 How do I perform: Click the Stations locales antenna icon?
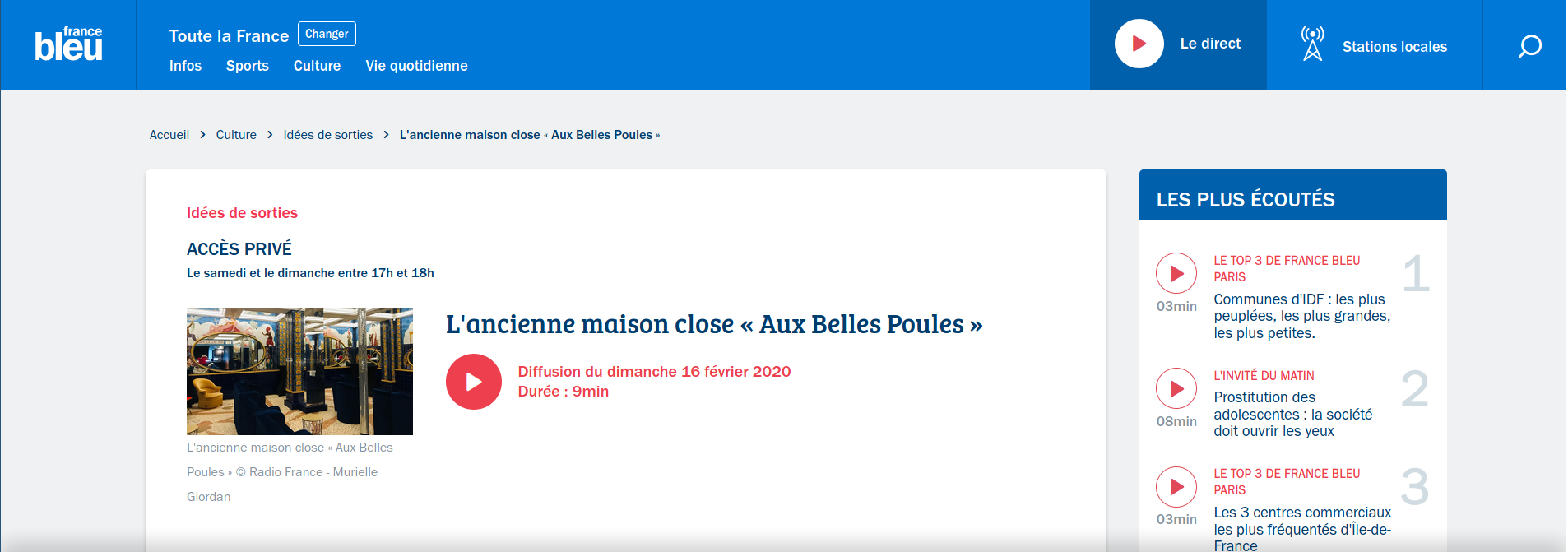point(1312,44)
